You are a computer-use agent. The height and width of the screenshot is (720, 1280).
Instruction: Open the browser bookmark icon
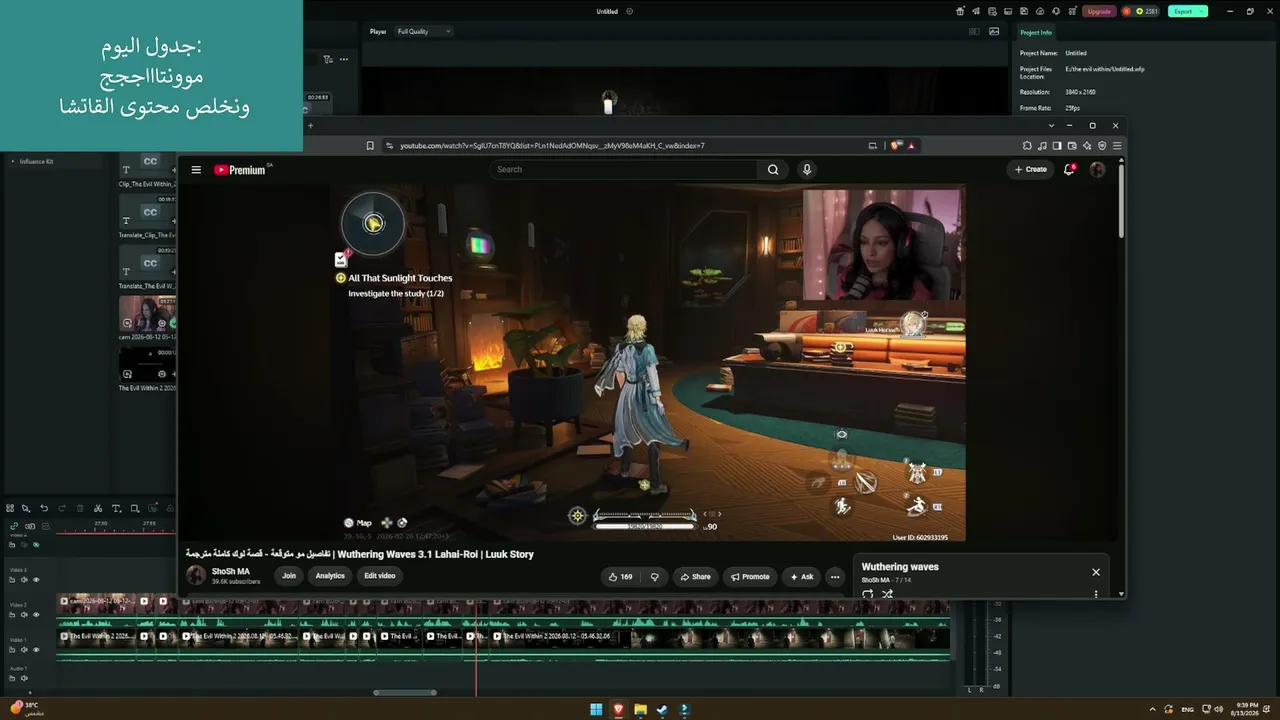[370, 146]
